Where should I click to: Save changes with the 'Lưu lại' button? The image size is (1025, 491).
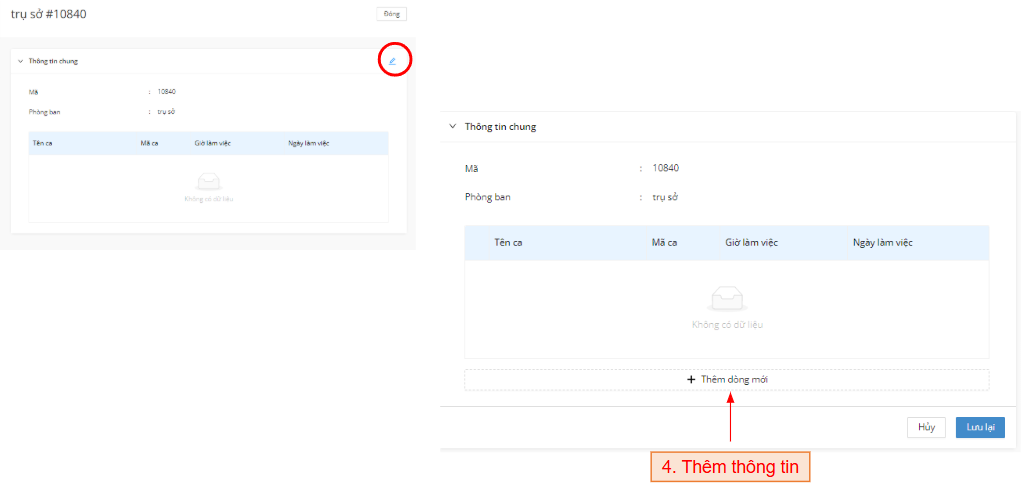pyautogui.click(x=980, y=427)
